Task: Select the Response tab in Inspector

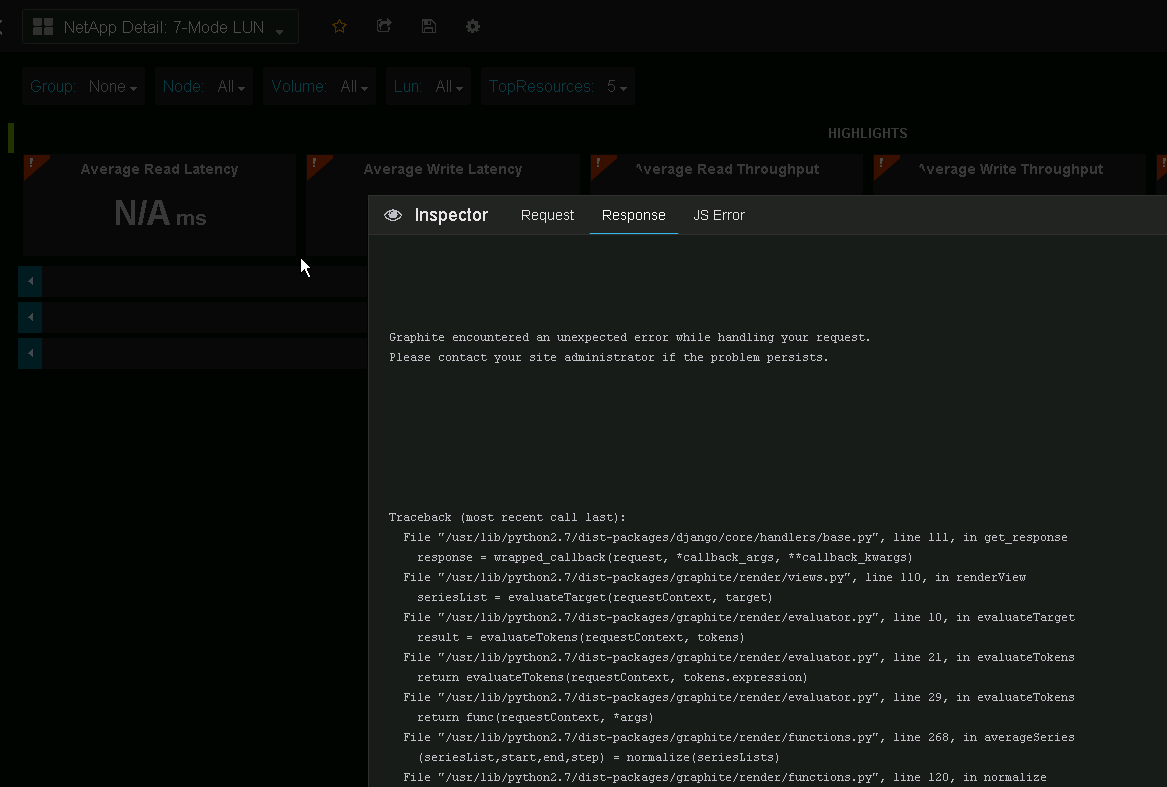Action: pos(633,215)
